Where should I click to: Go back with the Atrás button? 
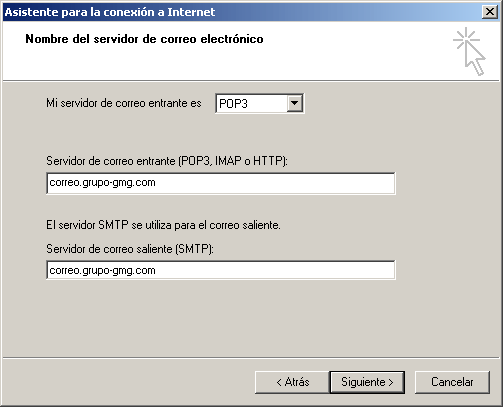[292, 382]
